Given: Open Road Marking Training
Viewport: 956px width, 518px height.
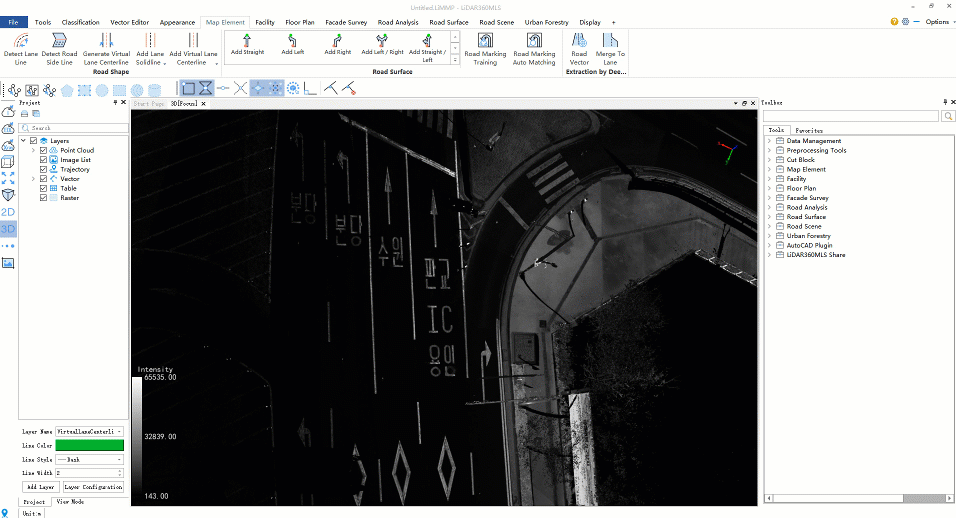Looking at the screenshot, I should pos(485,49).
